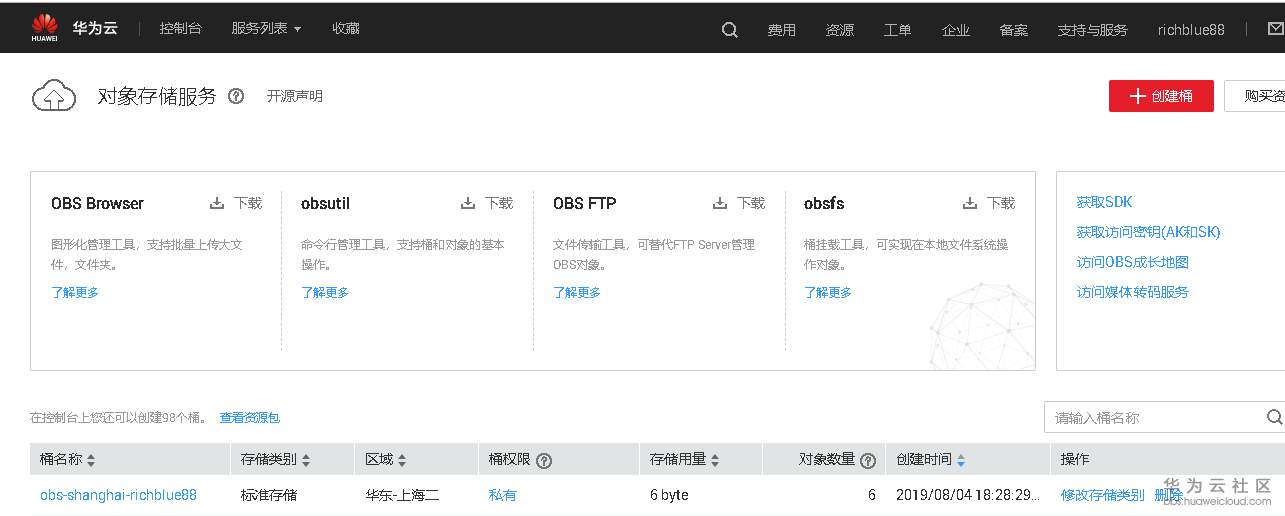Click the help question mark beside 对象存储服务

236,97
